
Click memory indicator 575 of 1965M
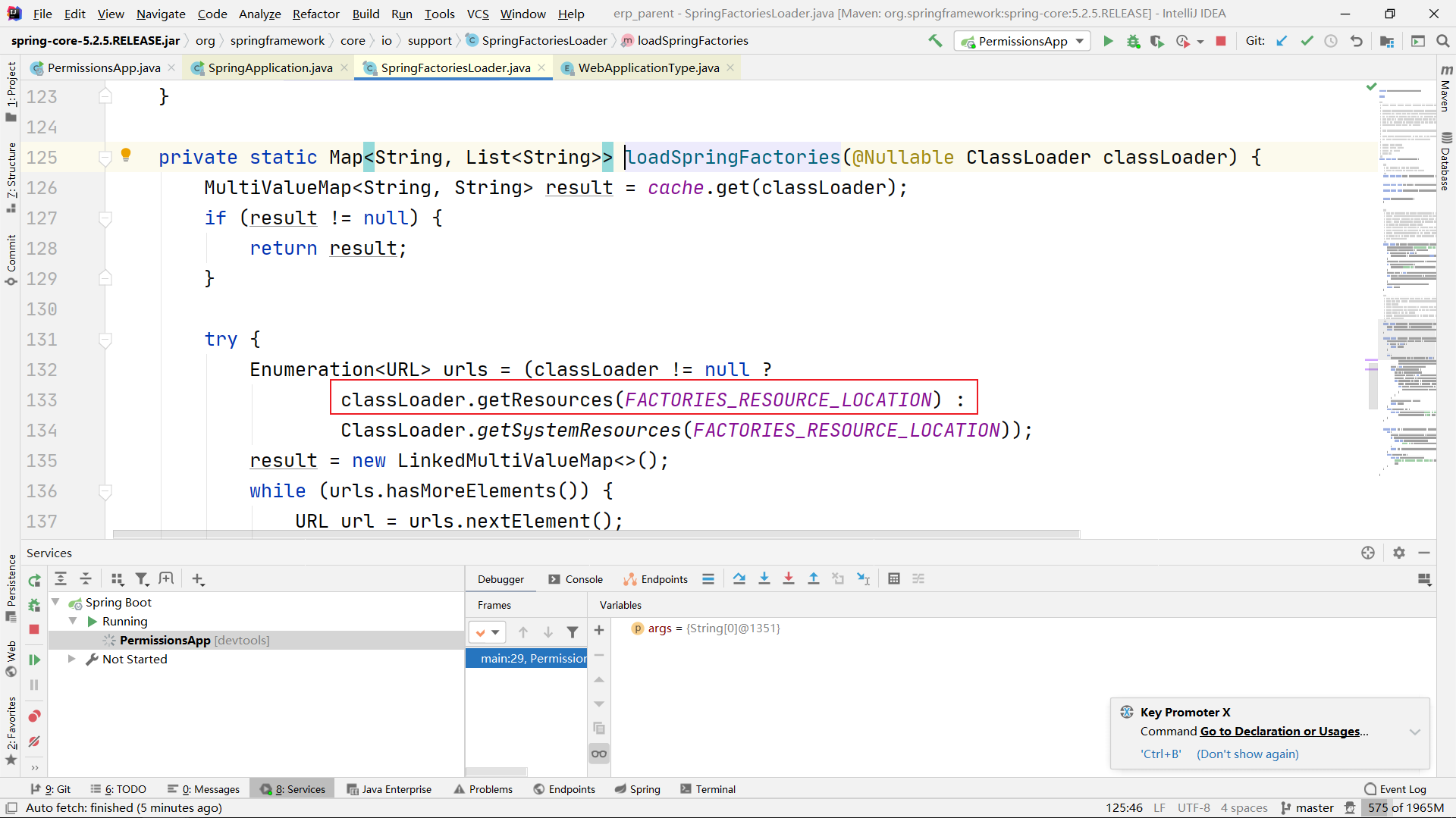tap(1405, 808)
